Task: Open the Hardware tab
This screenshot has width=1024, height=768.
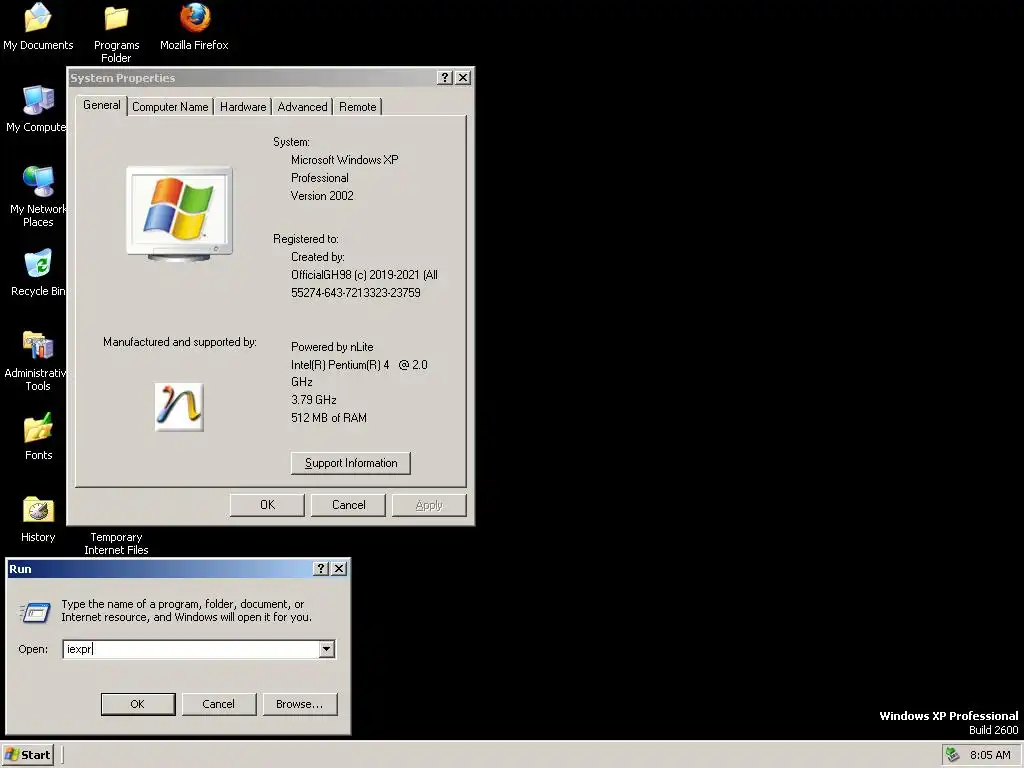Action: (x=243, y=106)
